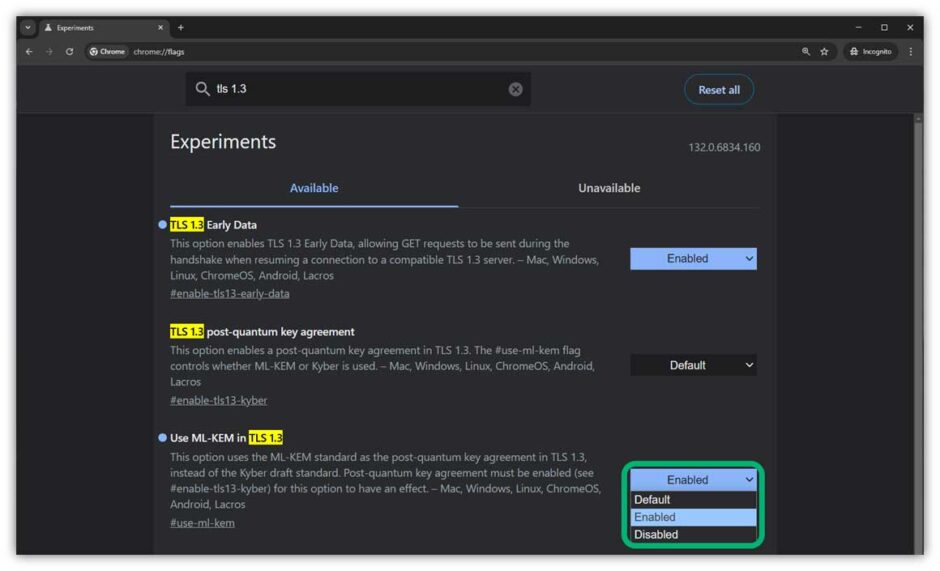940x571 pixels.
Task: Click the Incognito indicator button
Action: click(x=870, y=52)
